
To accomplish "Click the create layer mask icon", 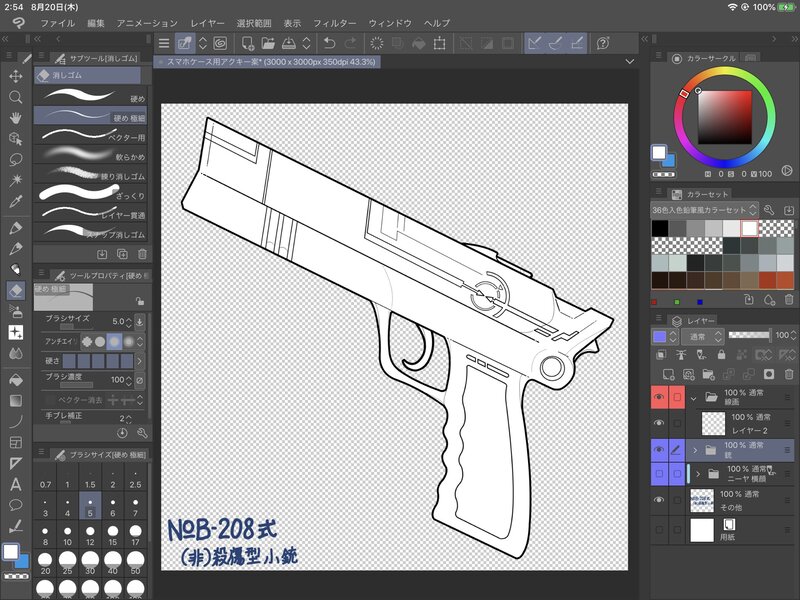I will tap(769, 374).
